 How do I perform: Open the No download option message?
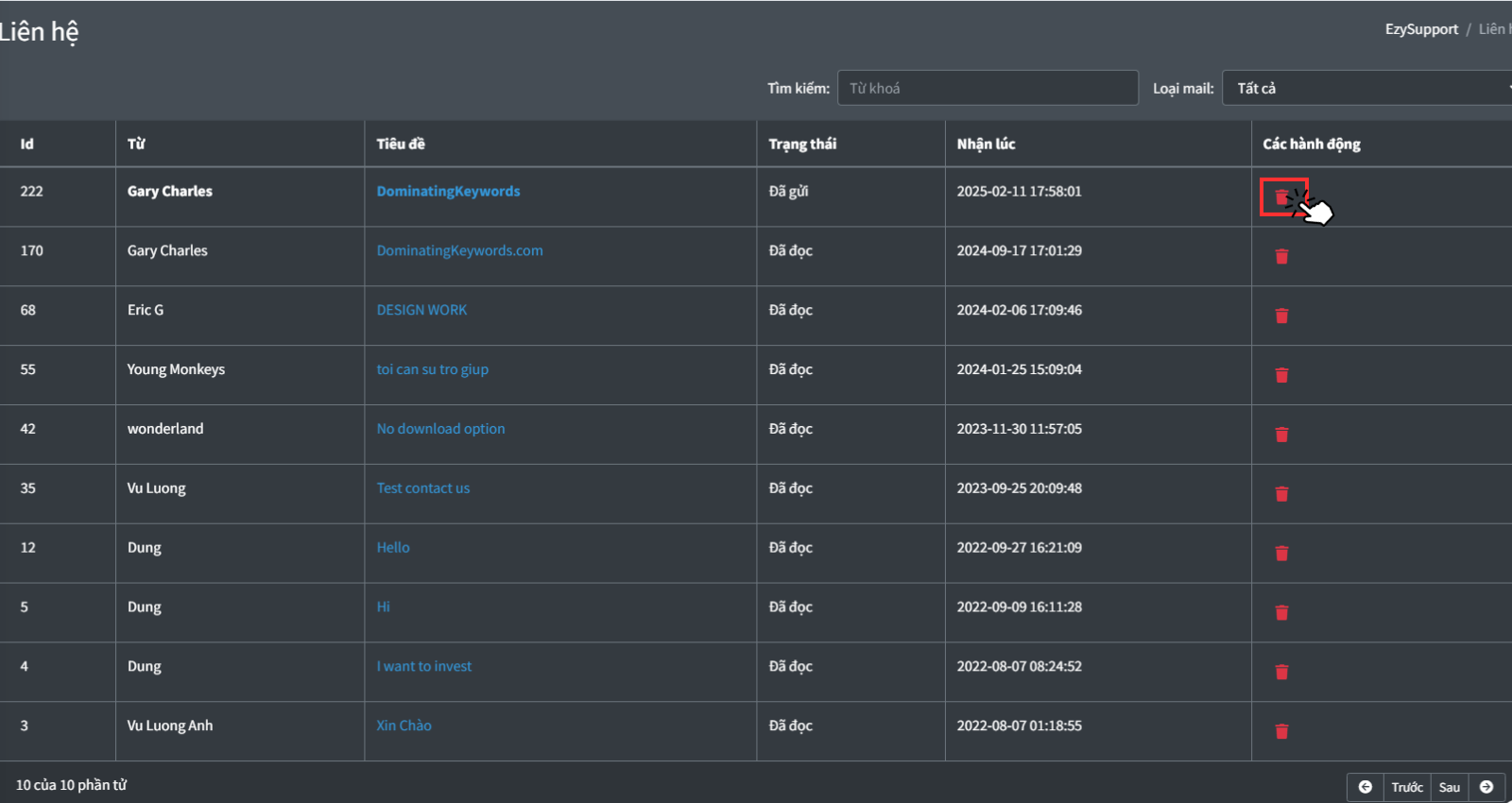click(x=440, y=429)
